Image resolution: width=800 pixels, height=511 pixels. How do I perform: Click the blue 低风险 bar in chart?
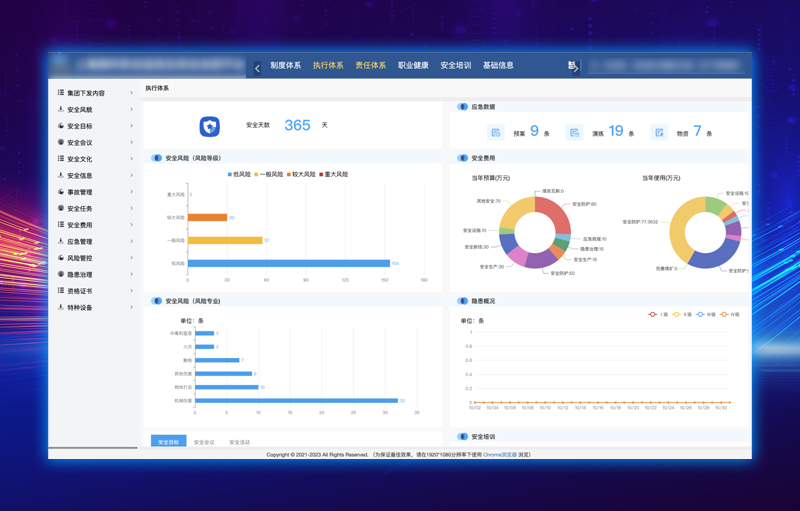289,264
